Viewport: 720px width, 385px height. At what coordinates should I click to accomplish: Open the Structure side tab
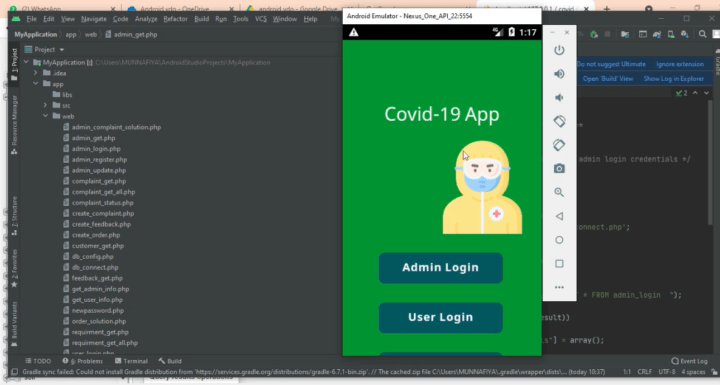[x=14, y=216]
